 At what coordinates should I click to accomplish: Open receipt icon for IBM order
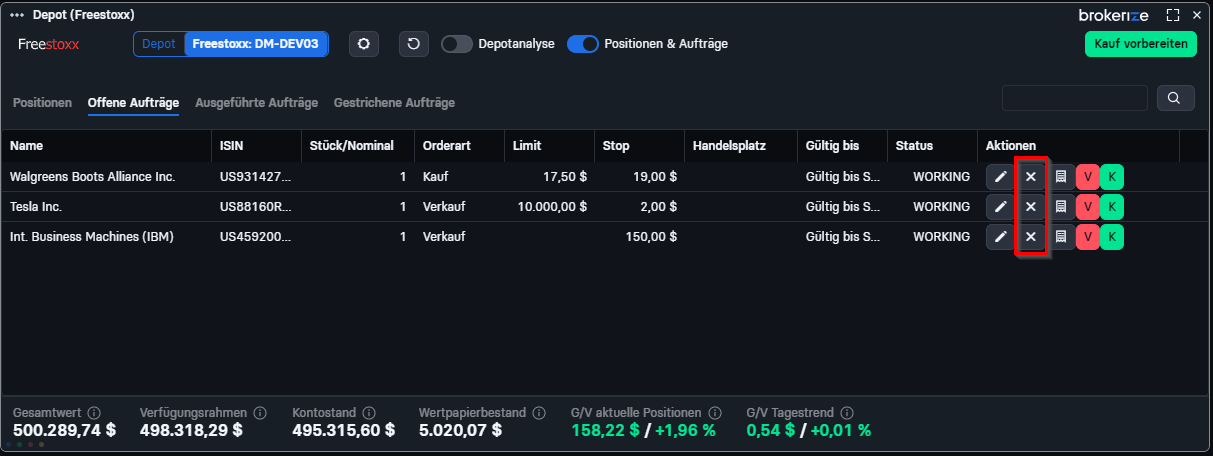click(1061, 237)
